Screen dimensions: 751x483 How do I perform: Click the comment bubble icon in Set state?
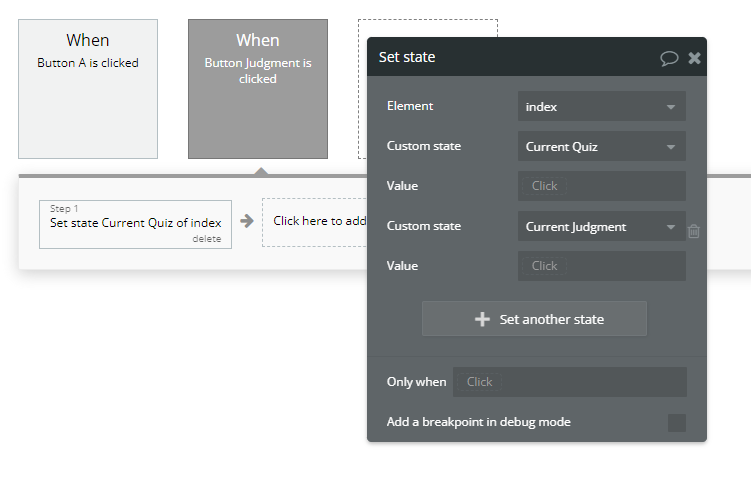[669, 58]
